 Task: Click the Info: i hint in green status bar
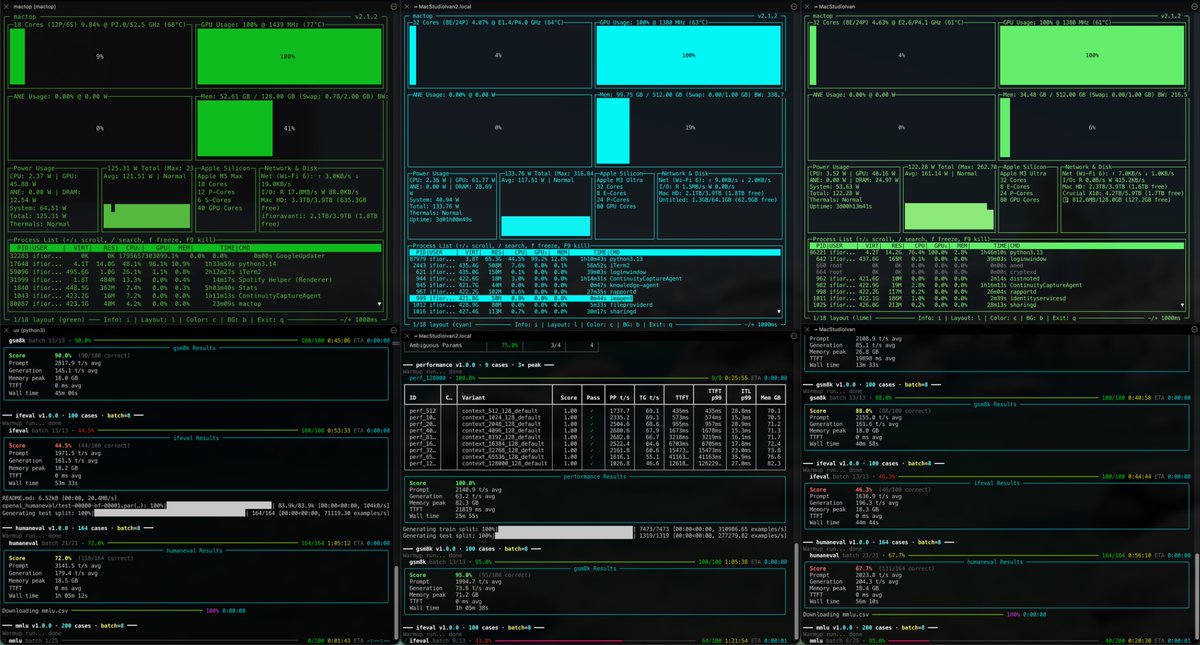pyautogui.click(x=118, y=319)
